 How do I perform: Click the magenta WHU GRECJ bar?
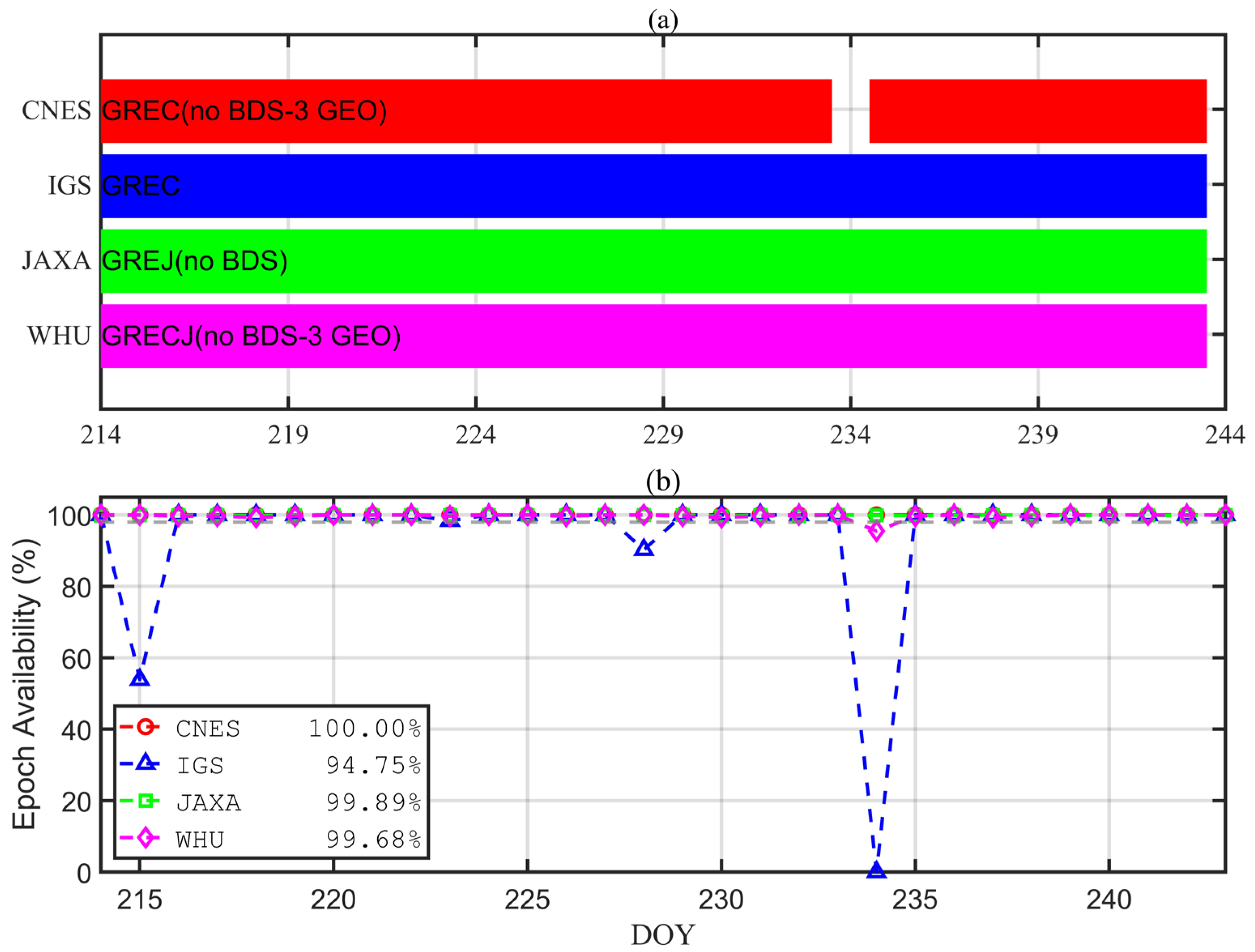[x=653, y=336]
